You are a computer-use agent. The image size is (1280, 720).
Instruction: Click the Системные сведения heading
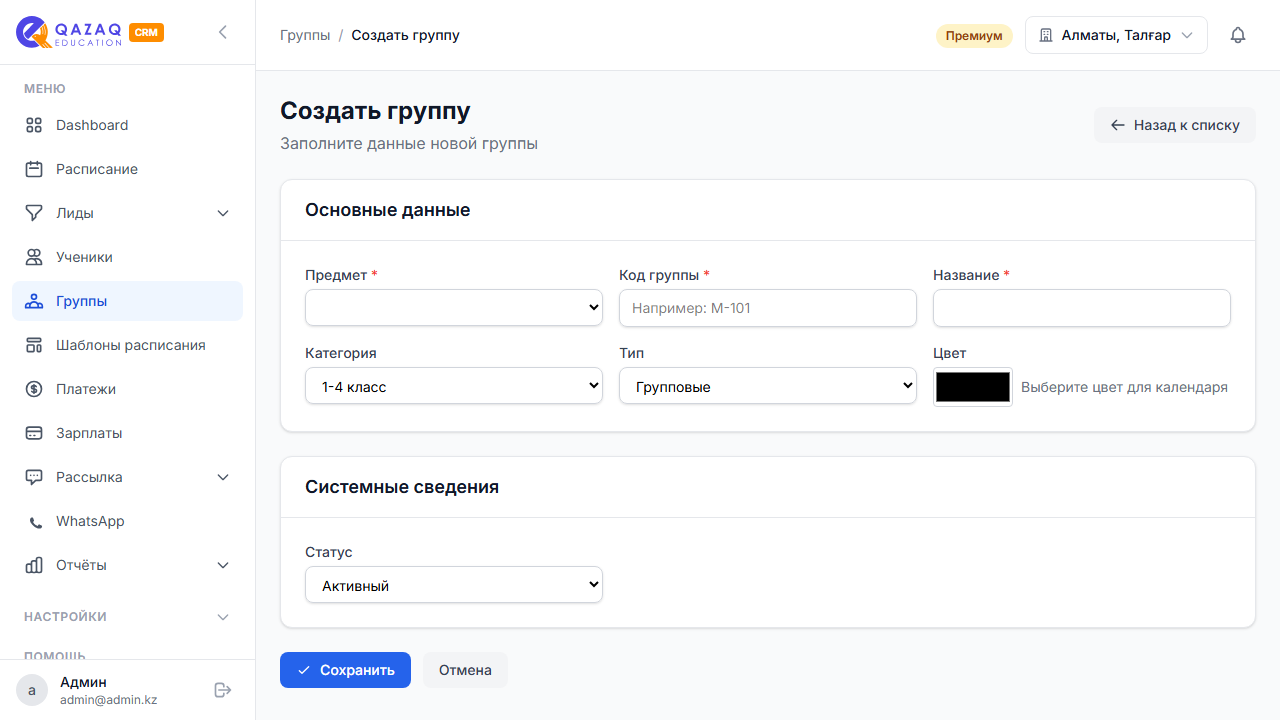[x=402, y=487]
